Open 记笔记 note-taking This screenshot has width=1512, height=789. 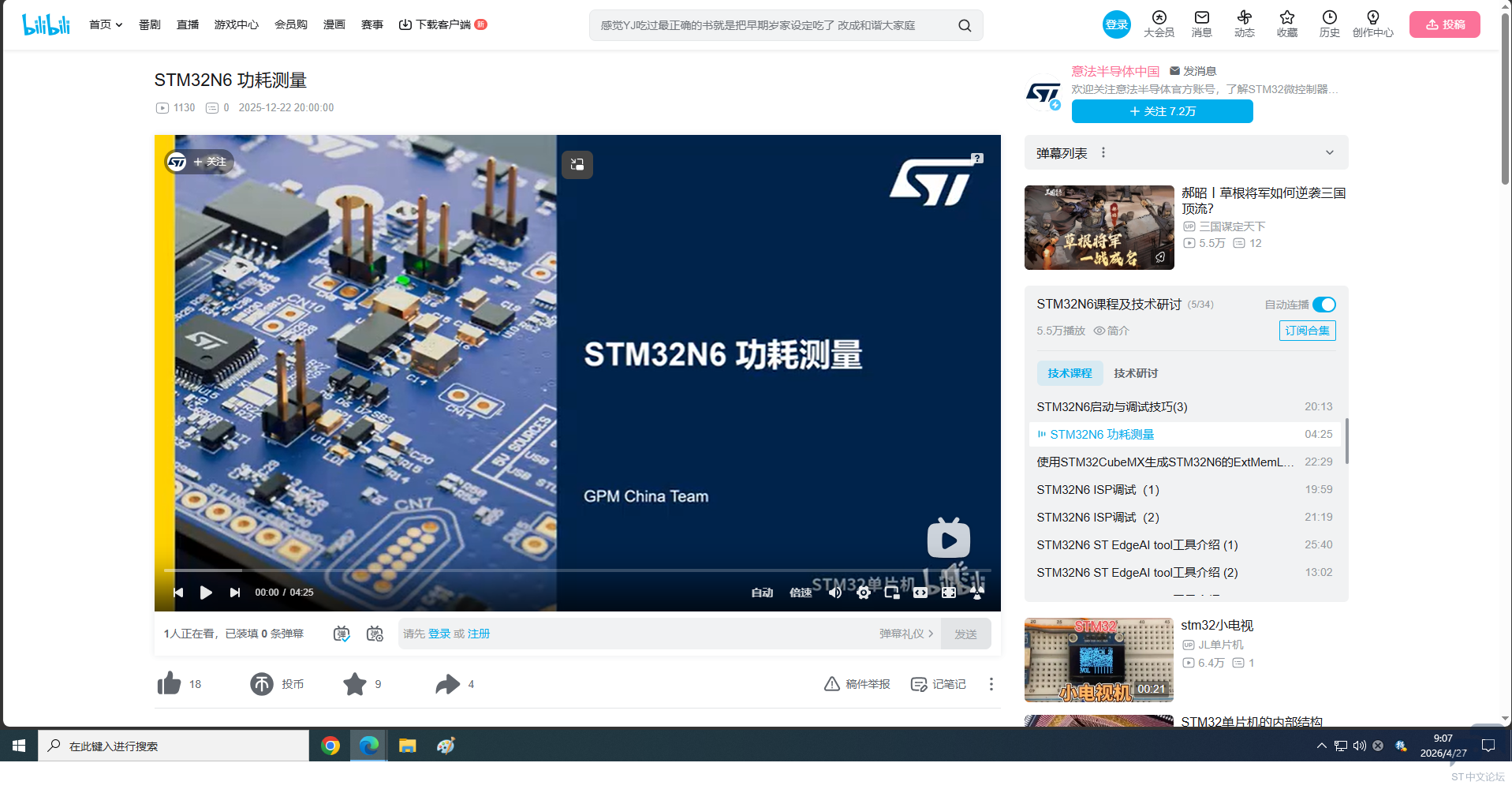pos(938,684)
